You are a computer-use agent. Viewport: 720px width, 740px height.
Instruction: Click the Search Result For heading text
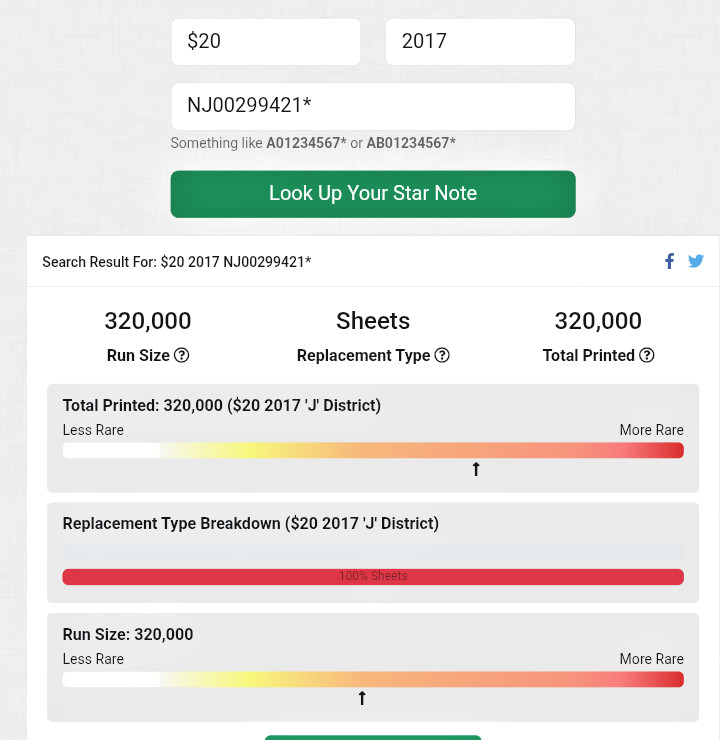[x=176, y=262]
